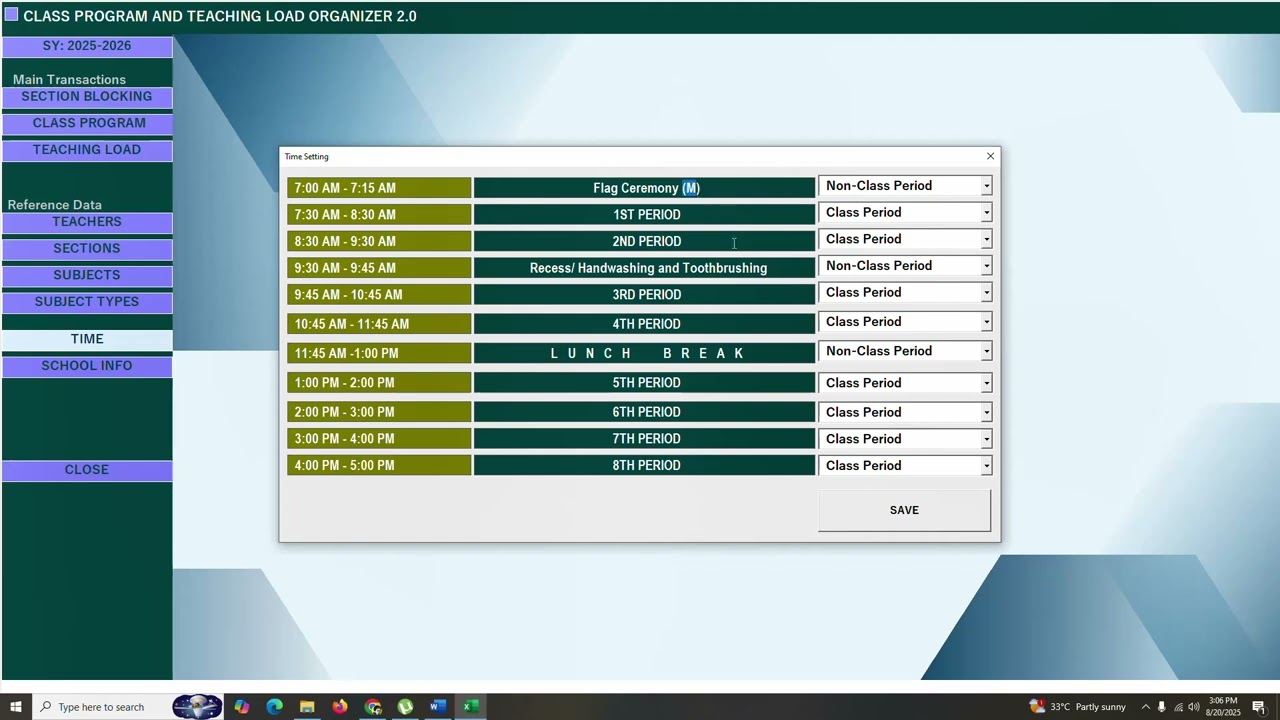Open TEACHERS reference data

pos(87,222)
